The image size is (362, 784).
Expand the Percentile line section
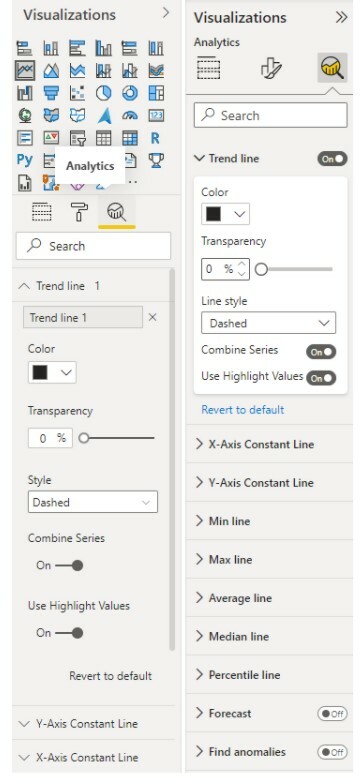pyautogui.click(x=269, y=675)
